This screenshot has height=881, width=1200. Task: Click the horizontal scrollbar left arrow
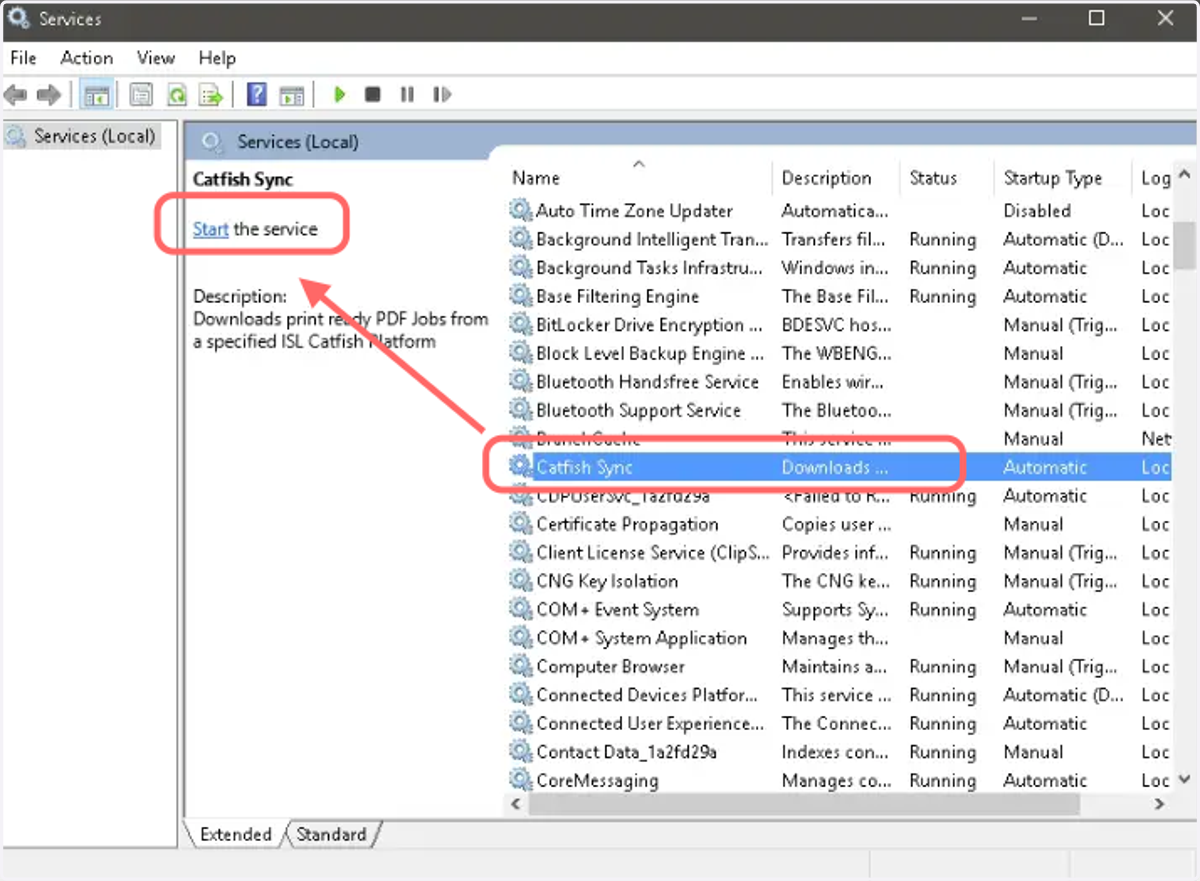pos(518,804)
